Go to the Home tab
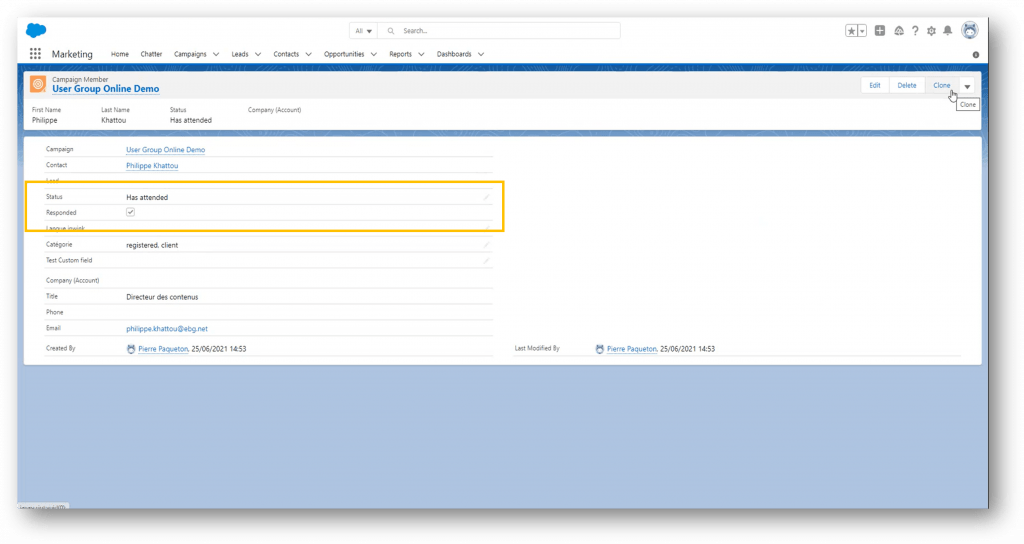This screenshot has width=1024, height=544. pos(120,54)
